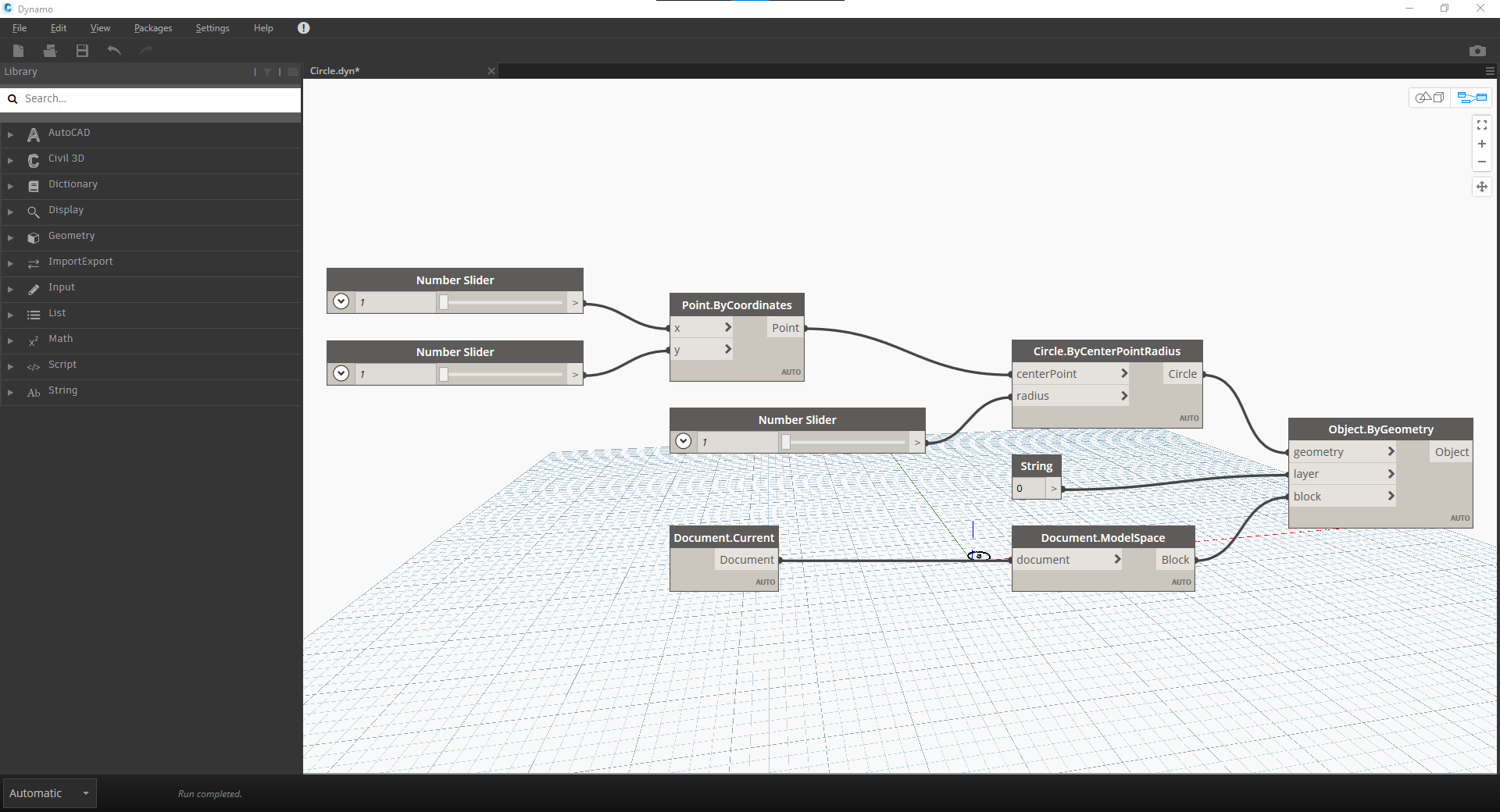
Task: Open the Packages menu
Action: (x=152, y=28)
